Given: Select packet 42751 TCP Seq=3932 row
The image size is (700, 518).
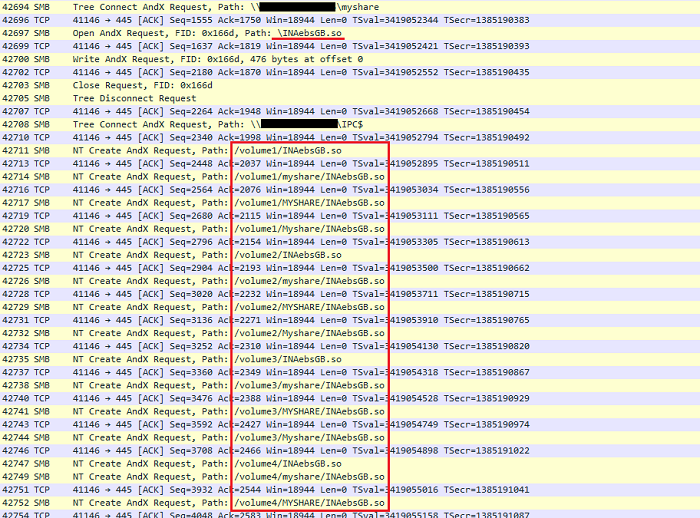Looking at the screenshot, I should coord(350,490).
